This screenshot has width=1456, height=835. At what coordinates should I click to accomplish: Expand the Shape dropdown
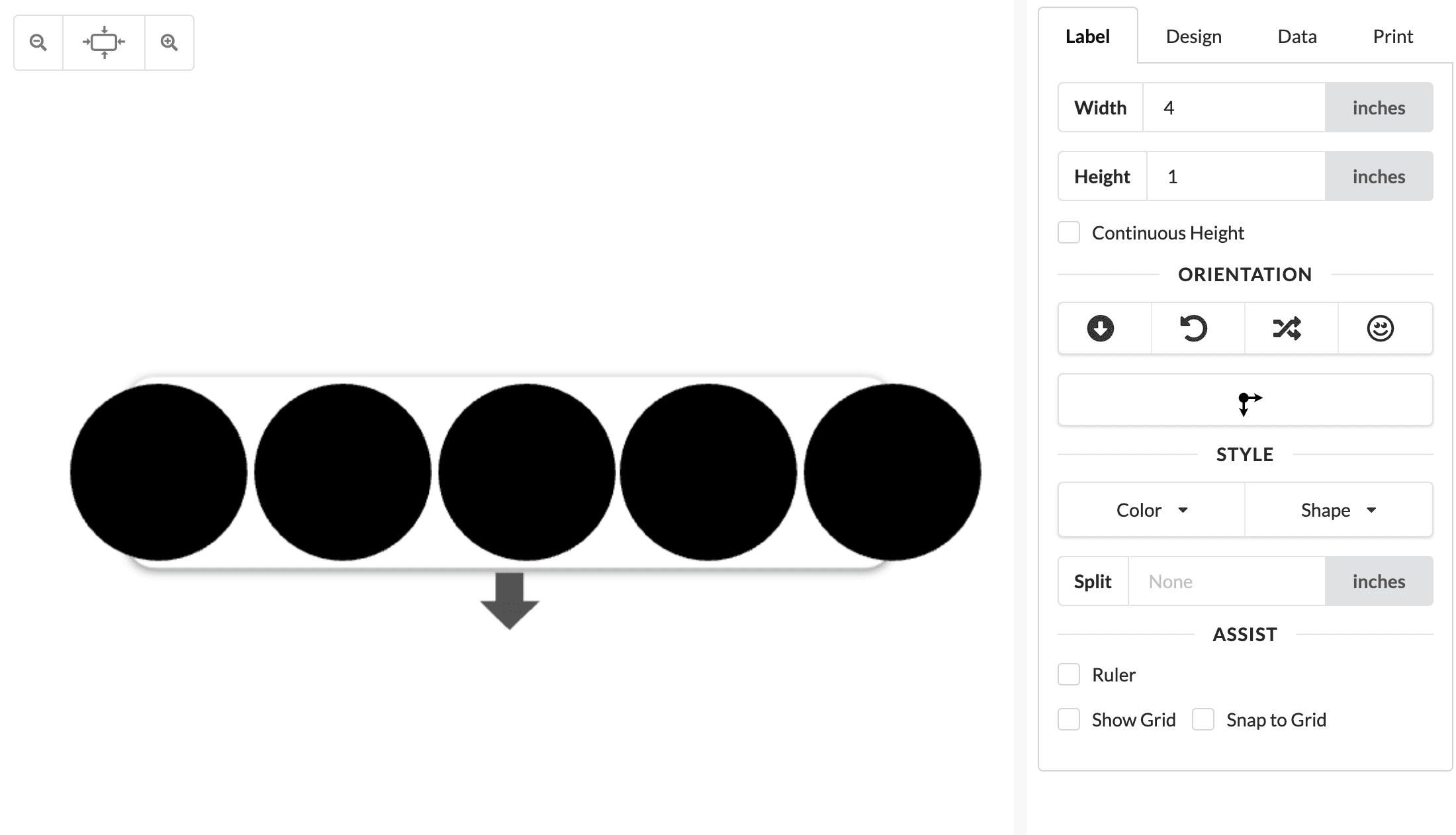coord(1339,510)
